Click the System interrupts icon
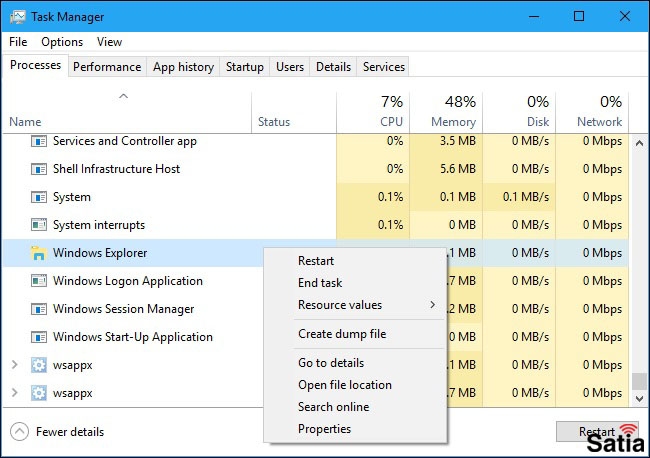The width and height of the screenshot is (650, 458). 39,225
